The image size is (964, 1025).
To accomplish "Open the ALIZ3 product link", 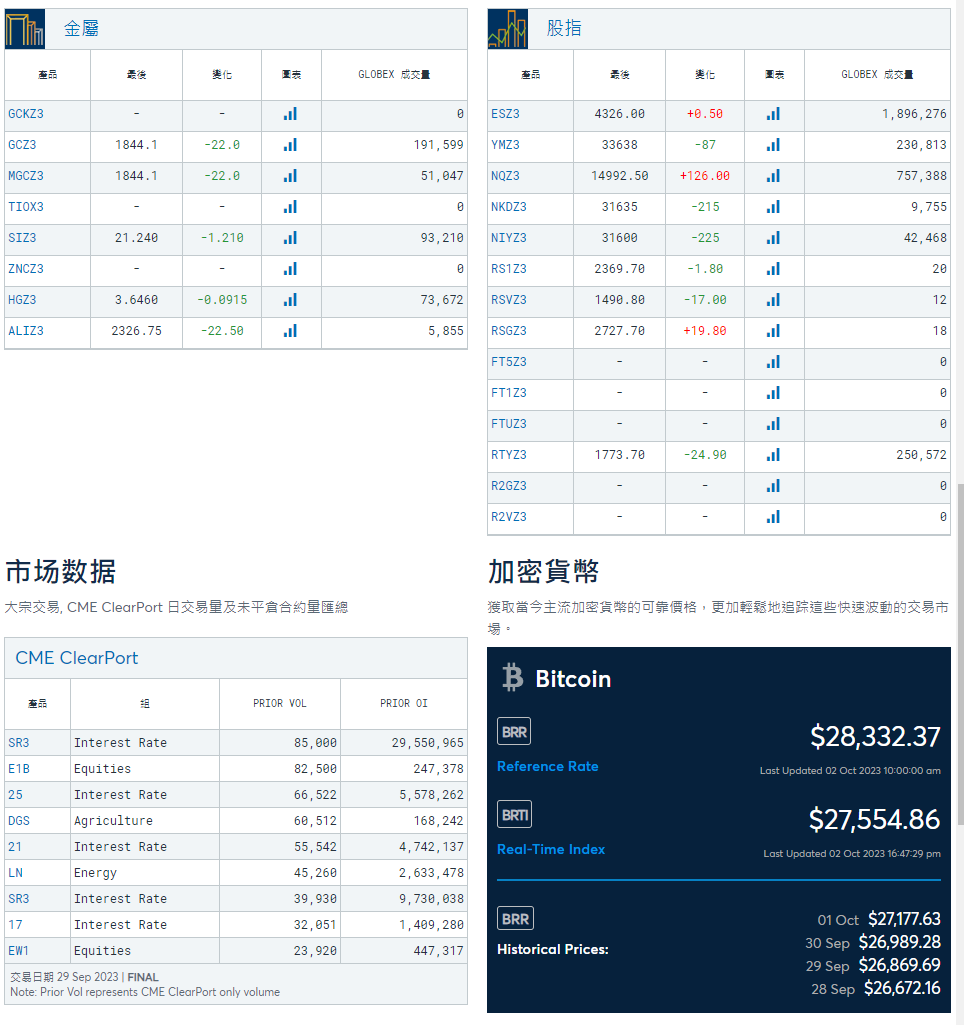I will 26,331.
